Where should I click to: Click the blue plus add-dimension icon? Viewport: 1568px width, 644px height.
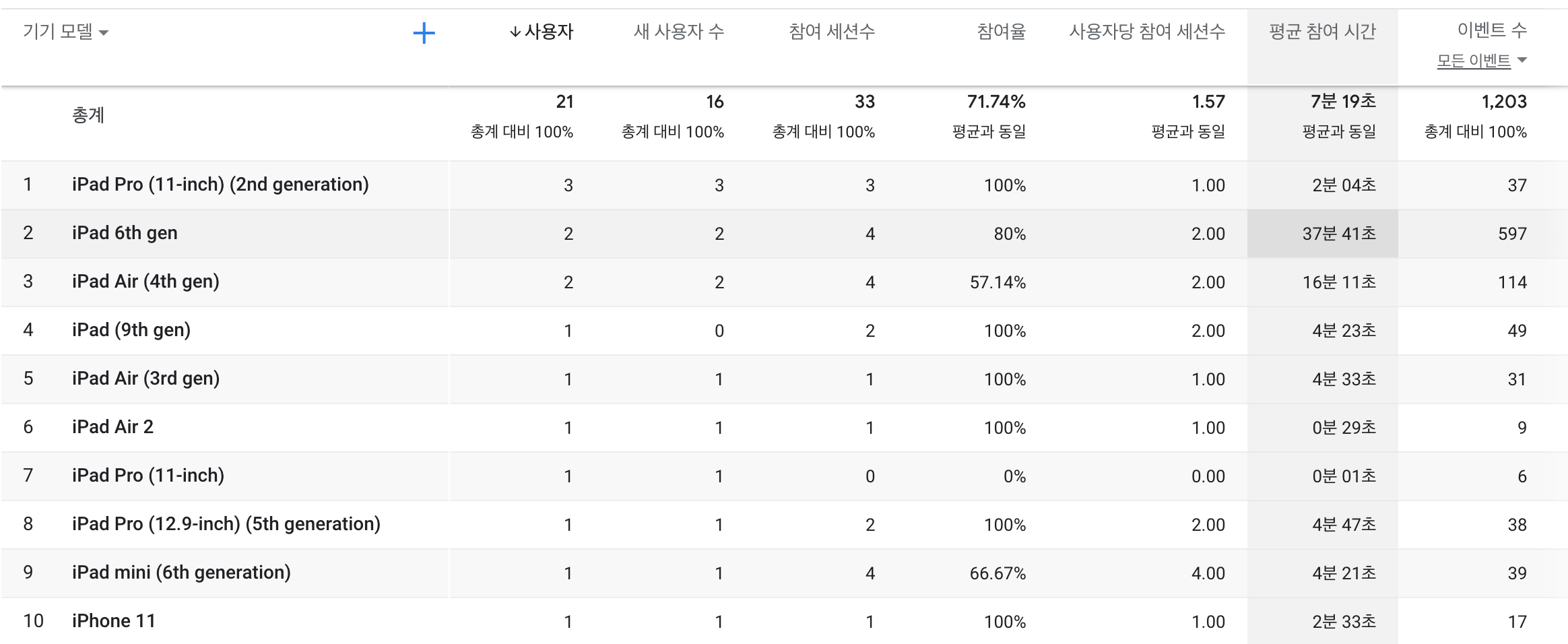[424, 33]
